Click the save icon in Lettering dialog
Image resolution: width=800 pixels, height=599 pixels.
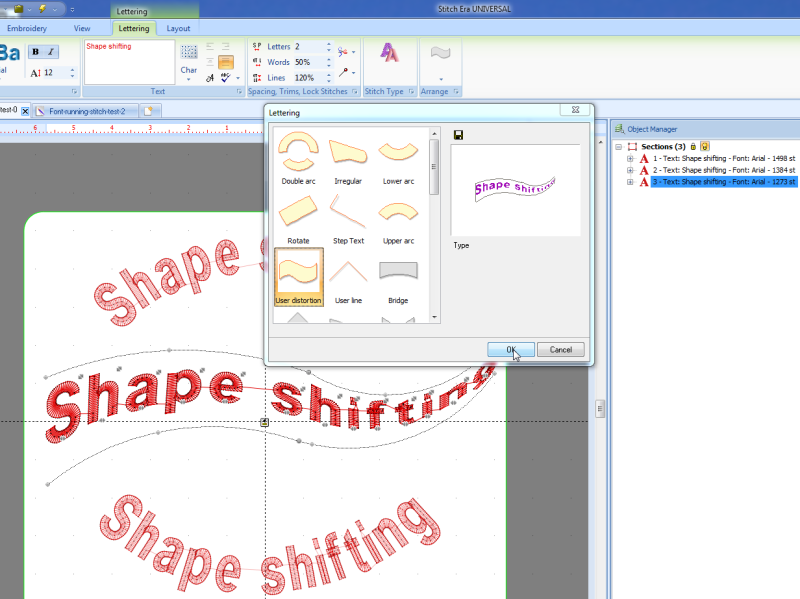pyautogui.click(x=458, y=135)
